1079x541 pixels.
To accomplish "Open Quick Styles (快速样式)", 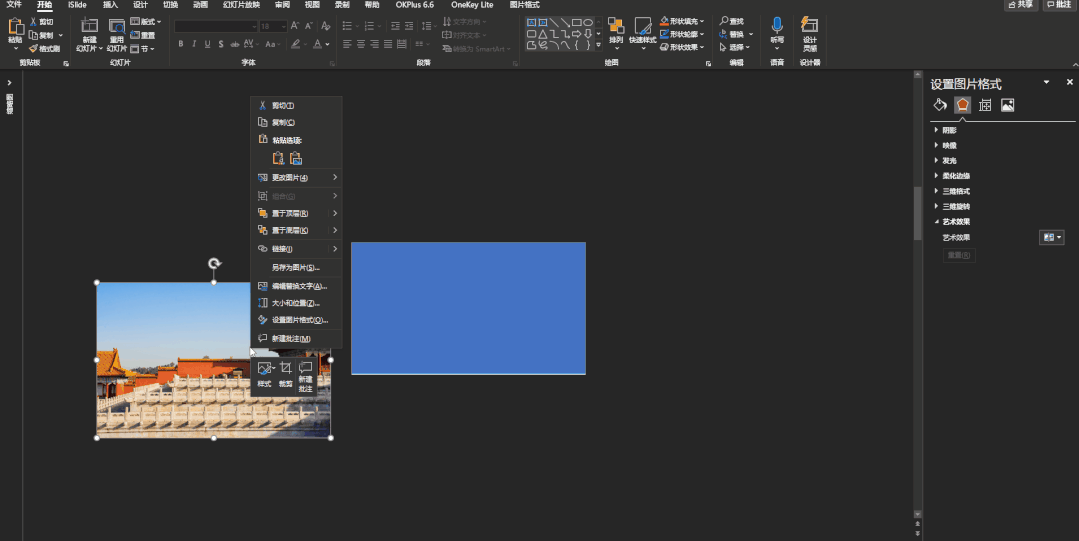I will pyautogui.click(x=642, y=34).
